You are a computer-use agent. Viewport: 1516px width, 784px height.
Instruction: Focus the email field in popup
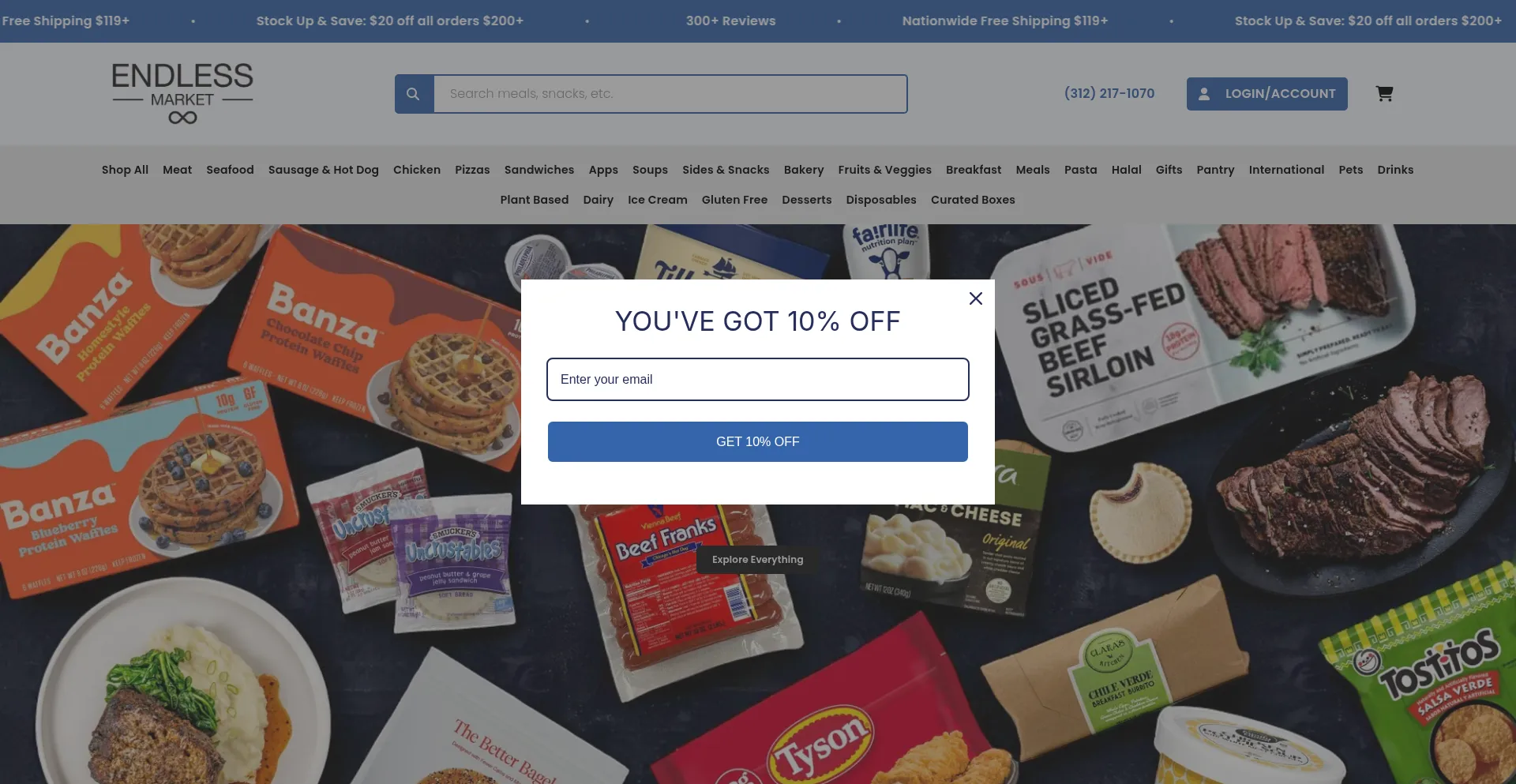[x=758, y=379]
